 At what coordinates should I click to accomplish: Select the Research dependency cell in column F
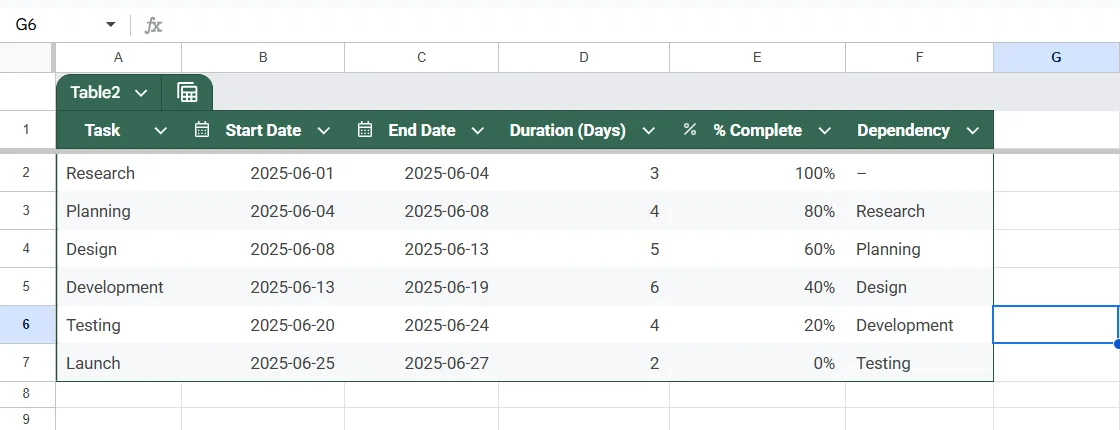click(x=919, y=211)
